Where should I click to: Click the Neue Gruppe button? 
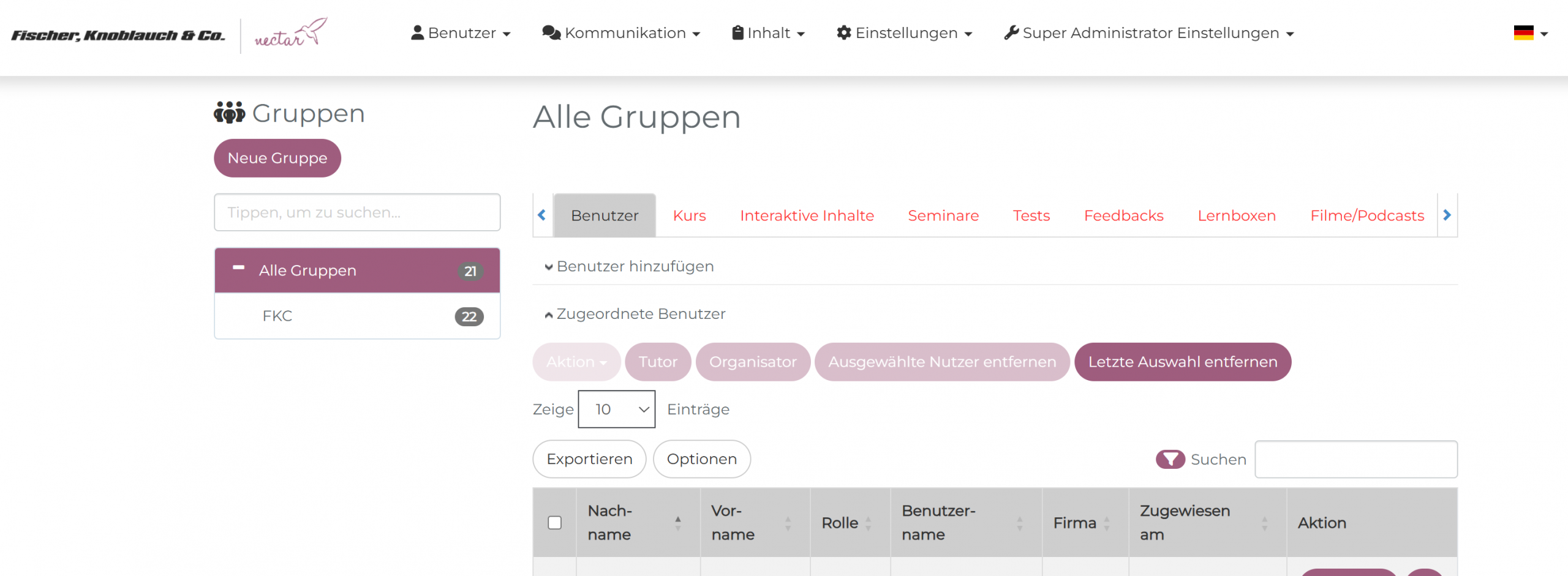pos(277,158)
